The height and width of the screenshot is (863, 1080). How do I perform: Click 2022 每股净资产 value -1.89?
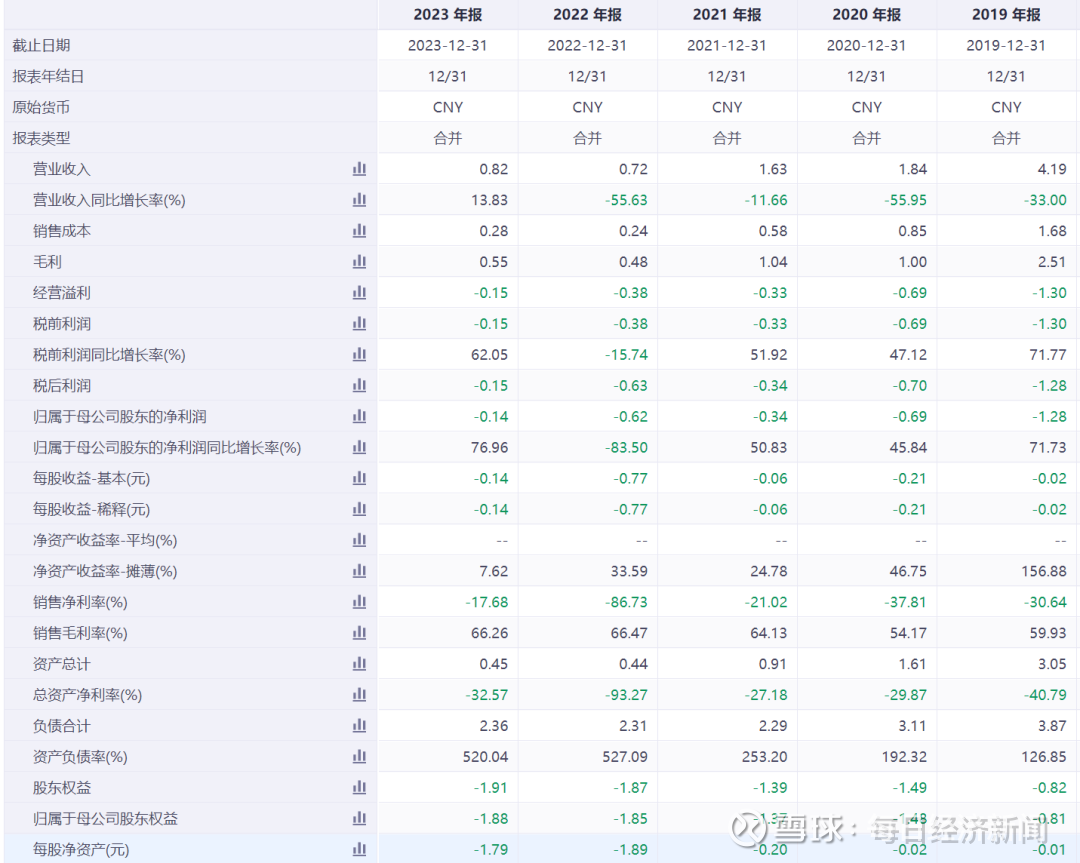pos(630,849)
